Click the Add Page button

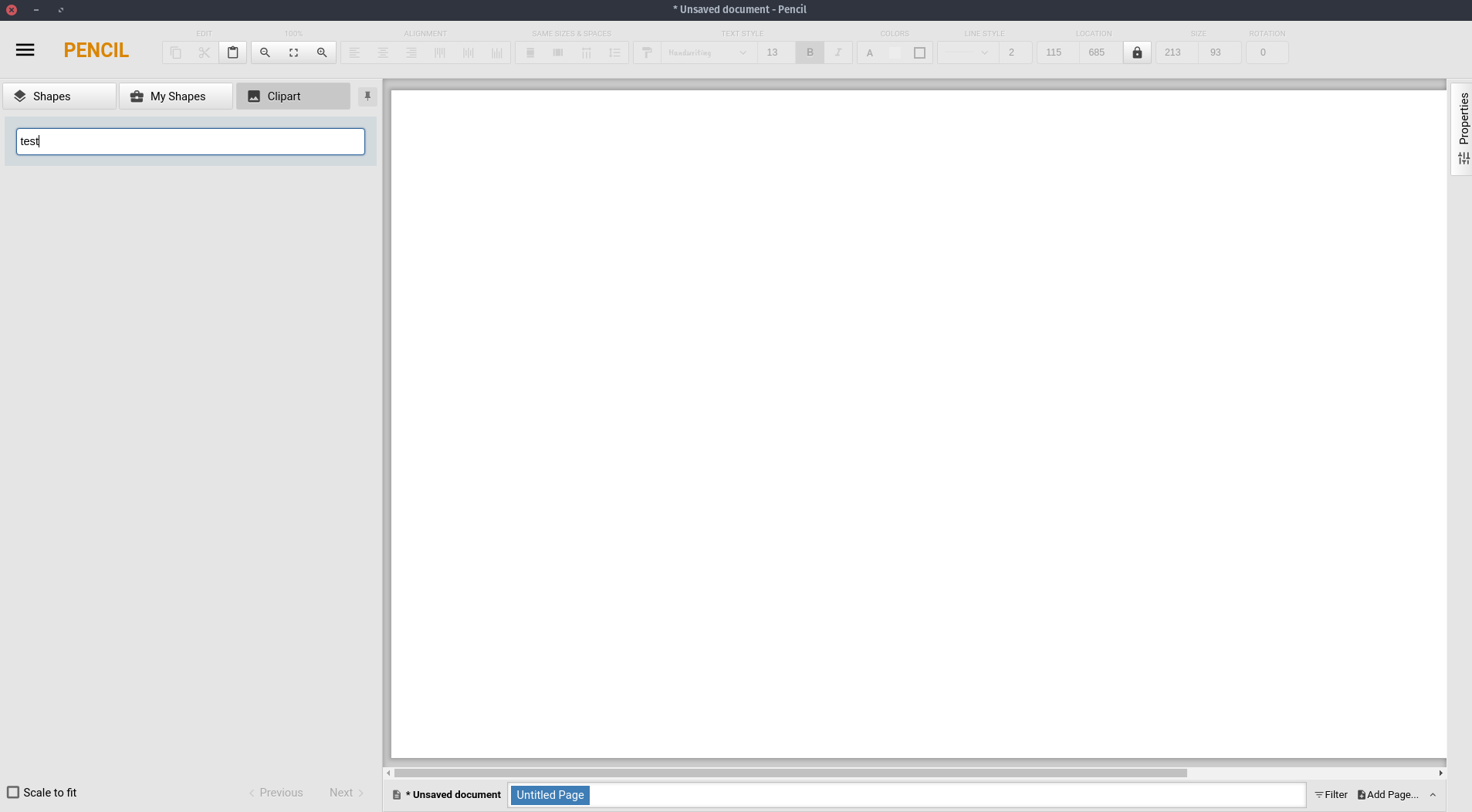(x=1389, y=794)
